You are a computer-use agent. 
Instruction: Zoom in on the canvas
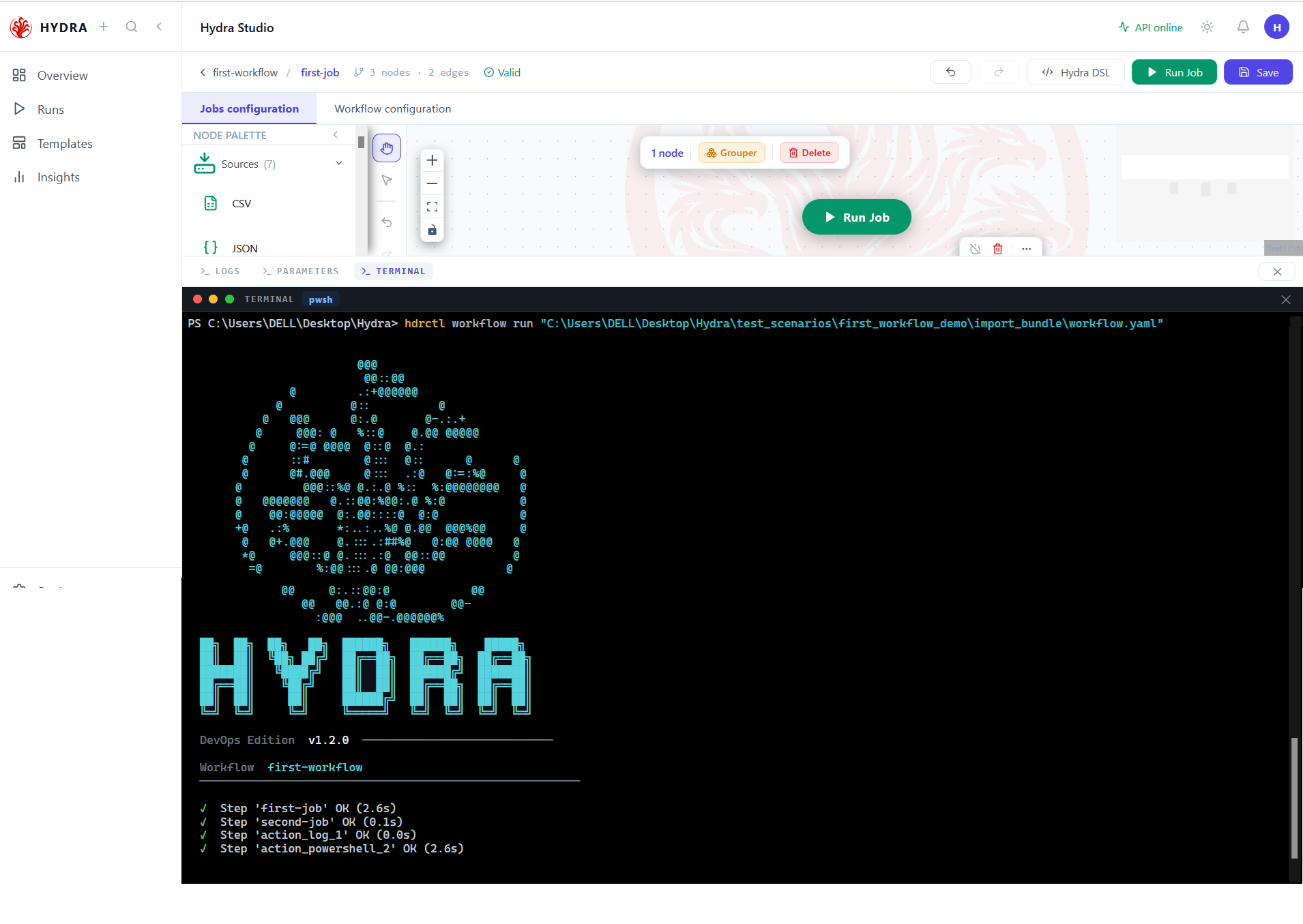pyautogui.click(x=432, y=161)
